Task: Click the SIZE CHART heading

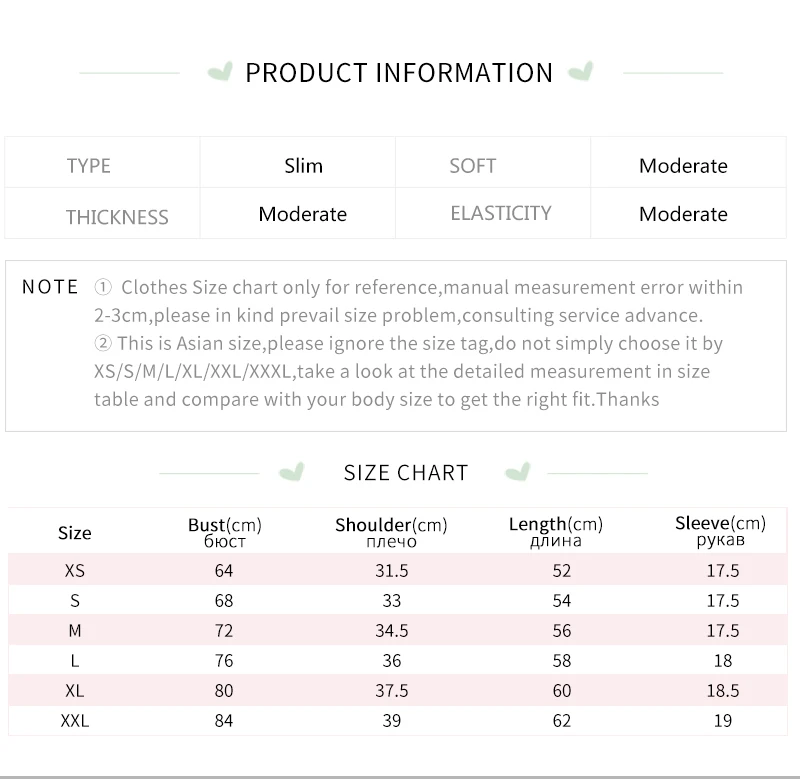Action: coord(406,473)
